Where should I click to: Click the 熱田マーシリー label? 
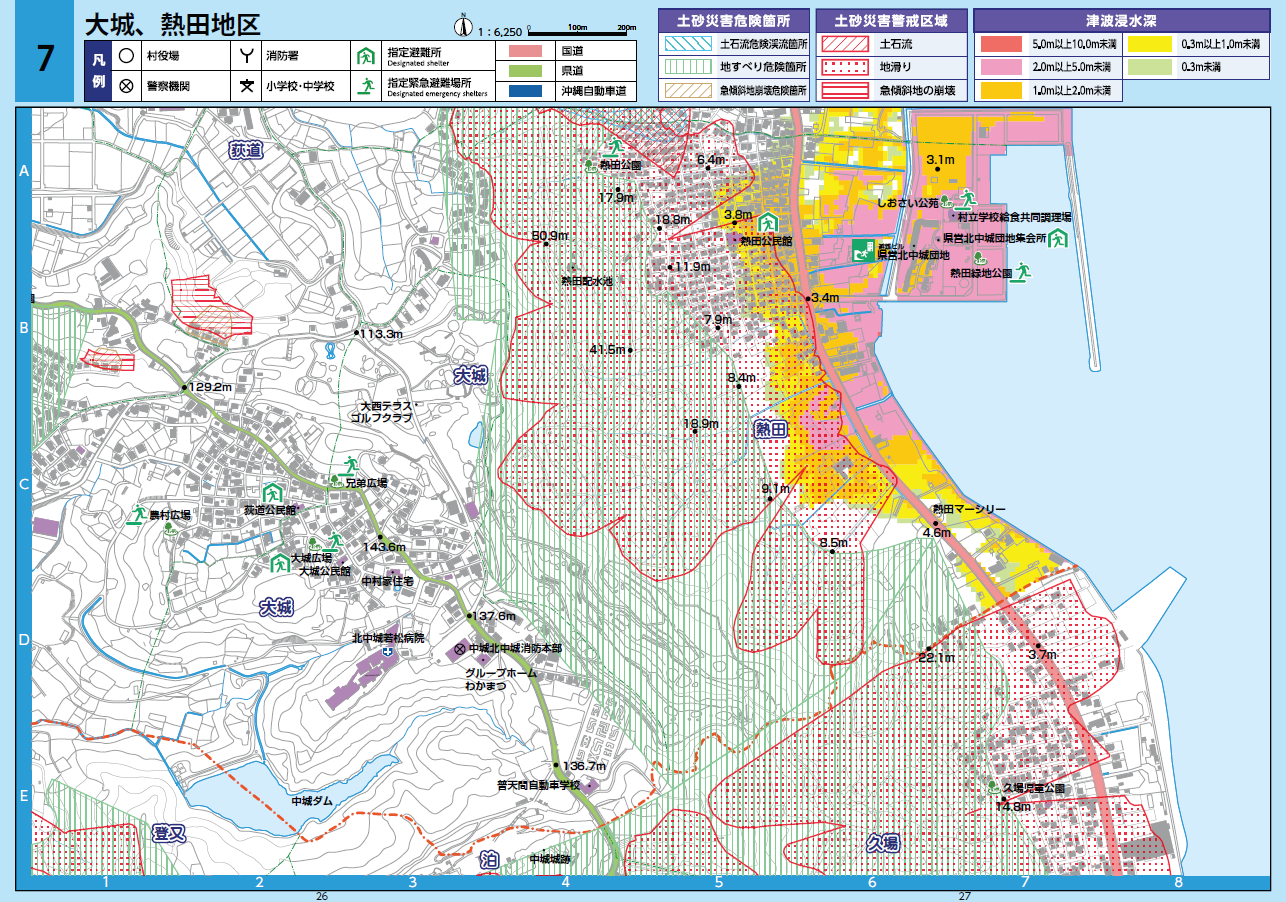[x=970, y=510]
